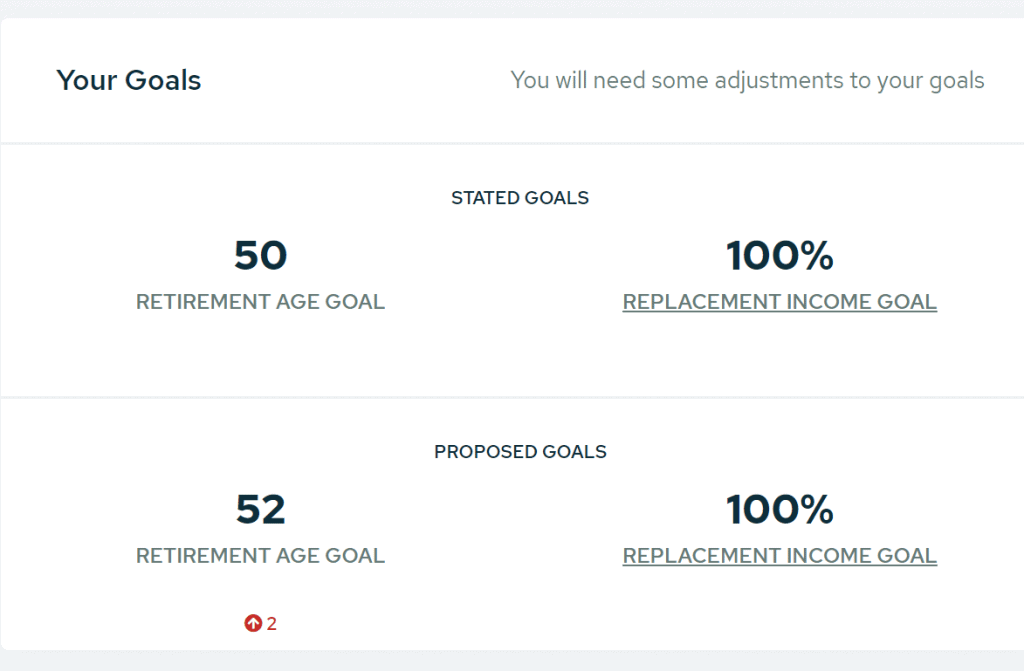Screen dimensions: 1024x671
Task: Click the gray strip above the goals card
Action: pos(512,8)
